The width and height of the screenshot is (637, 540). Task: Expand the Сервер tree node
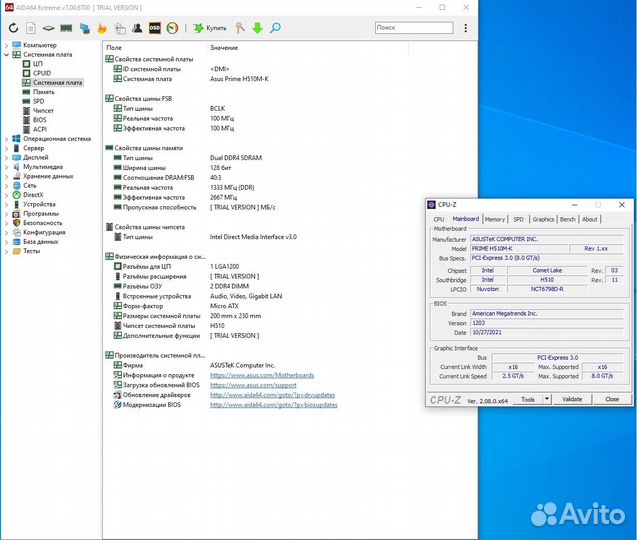tap(6, 148)
